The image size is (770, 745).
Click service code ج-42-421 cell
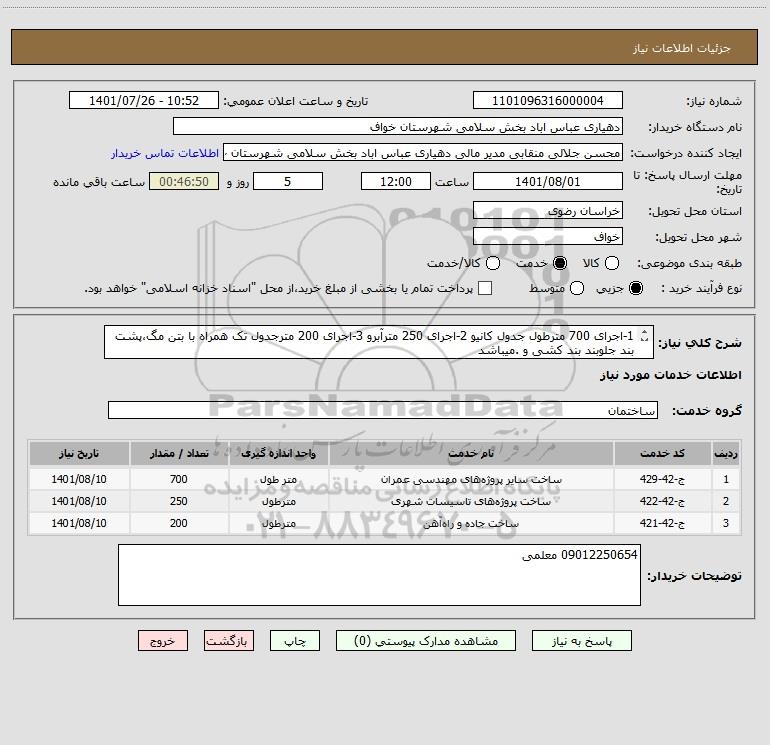click(662, 524)
